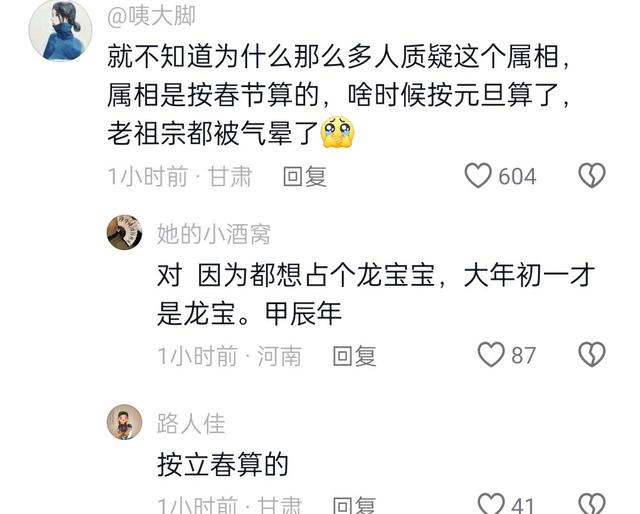Reply to 咦大脚's comment via 回复
The height and width of the screenshot is (514, 640).
point(305,176)
